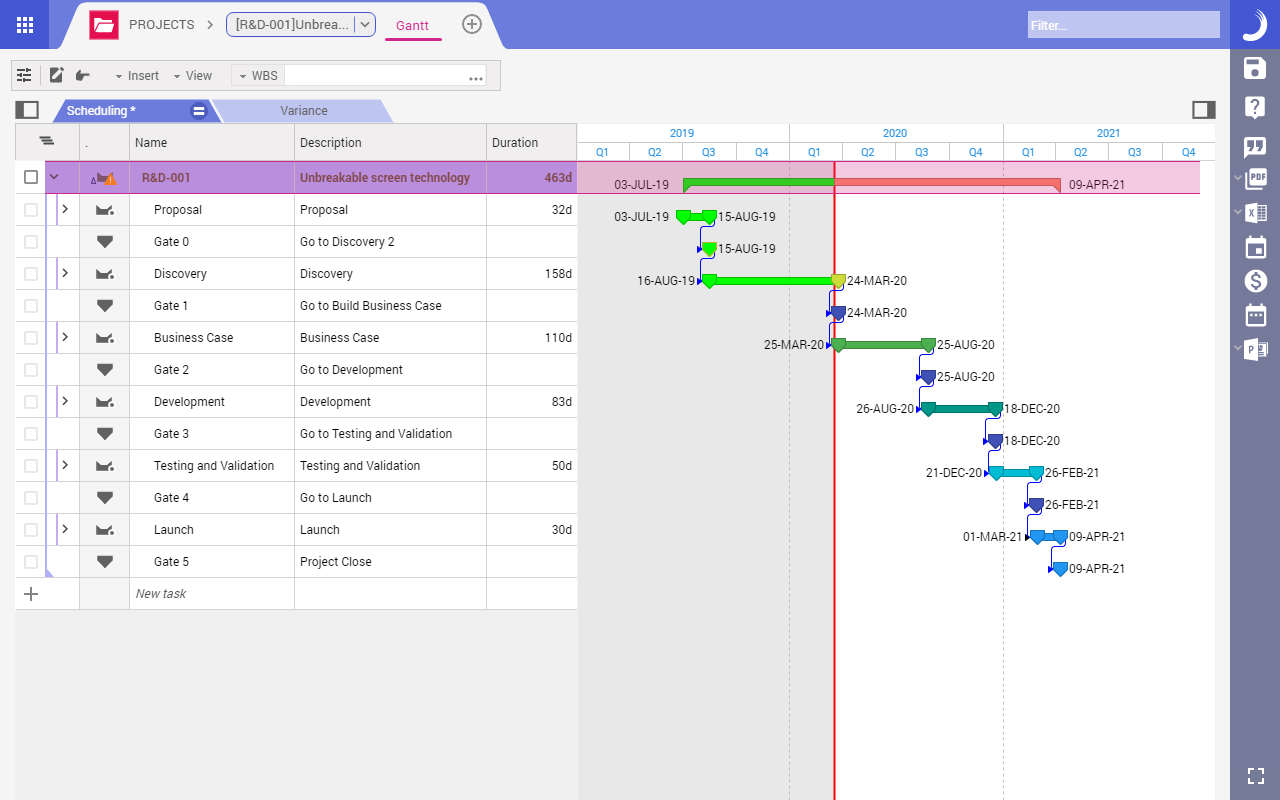
Task: Sort by the Duration column header
Action: (532, 142)
